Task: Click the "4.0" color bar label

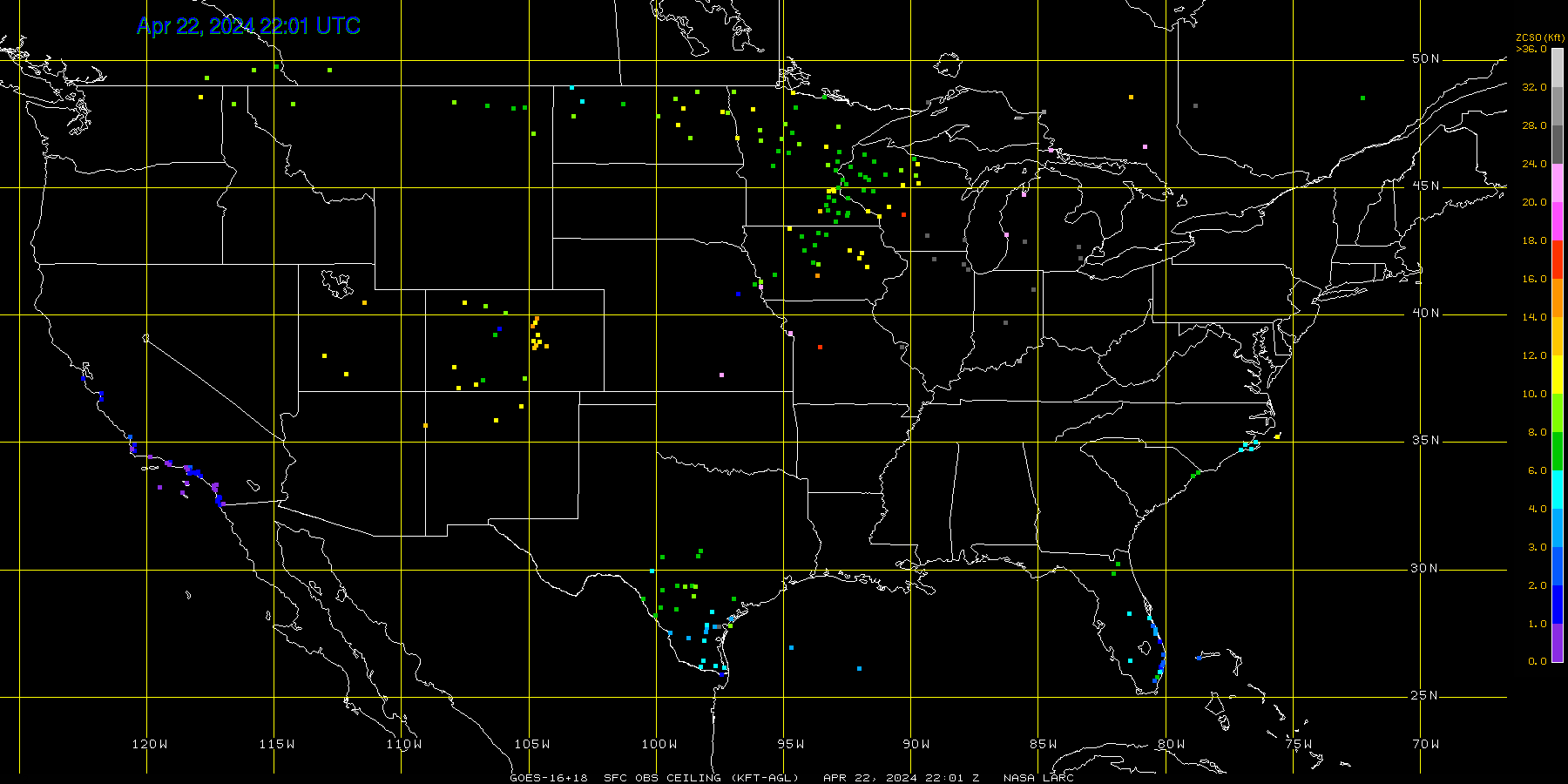Action: click(1538, 509)
